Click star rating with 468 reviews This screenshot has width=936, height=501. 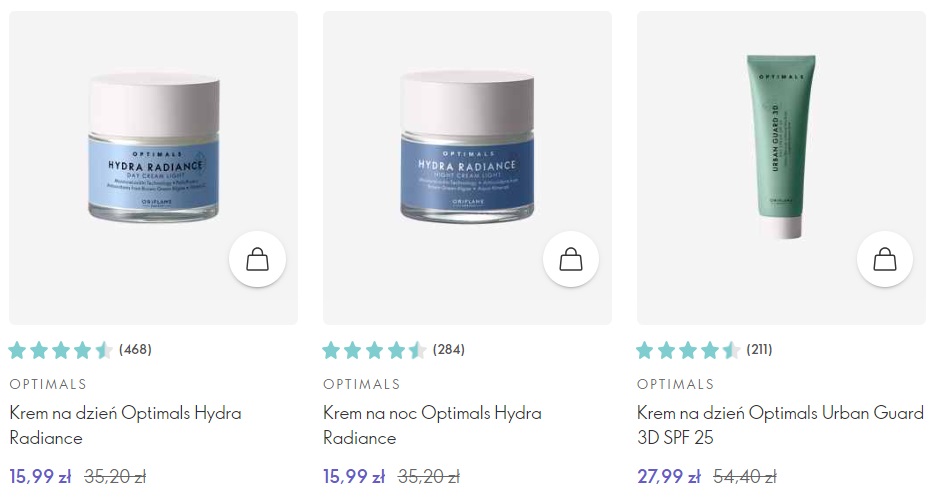61,350
